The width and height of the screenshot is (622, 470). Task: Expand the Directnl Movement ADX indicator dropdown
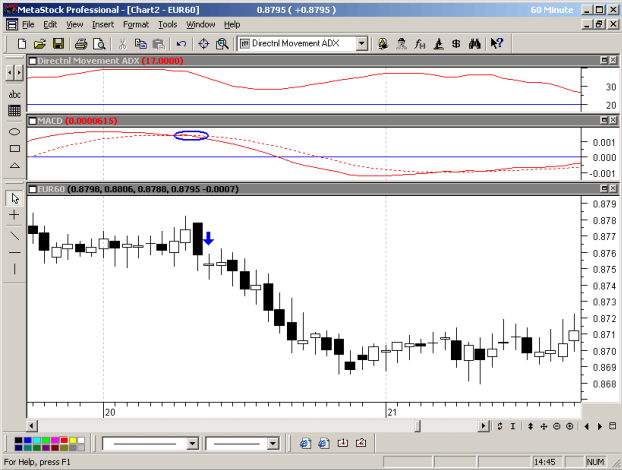pyautogui.click(x=362, y=44)
